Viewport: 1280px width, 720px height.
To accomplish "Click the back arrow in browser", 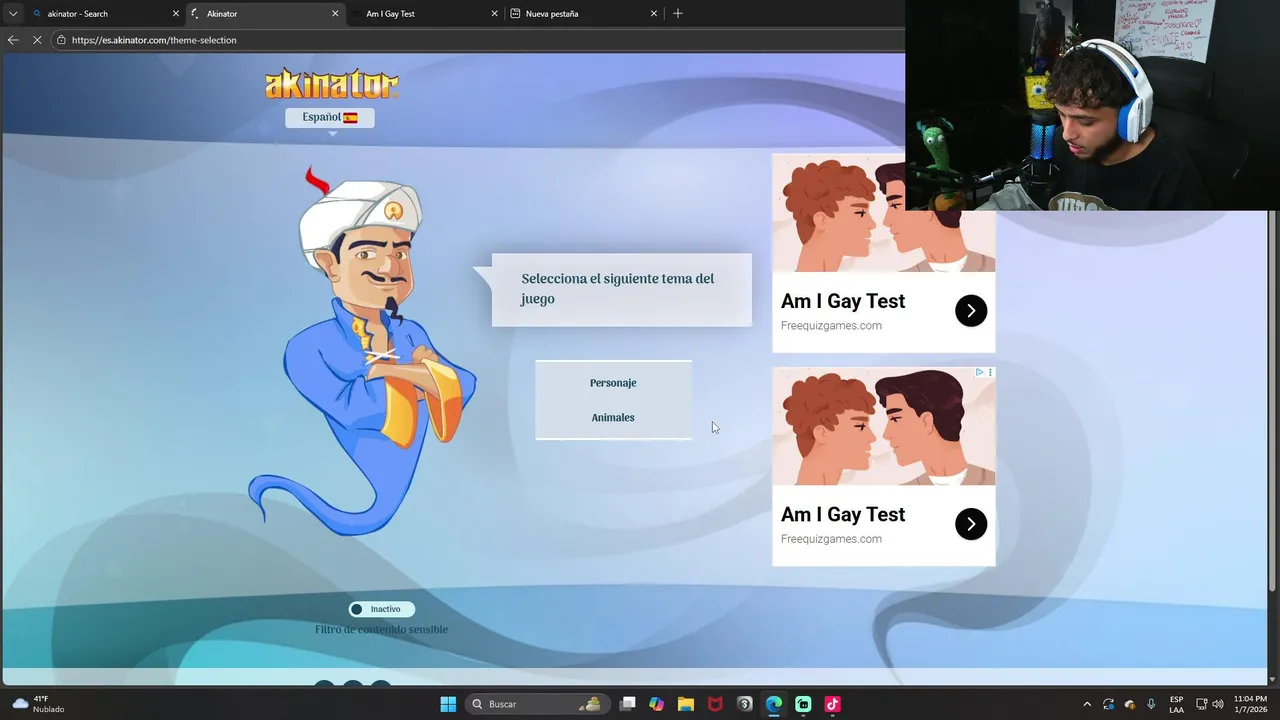I will point(13,40).
